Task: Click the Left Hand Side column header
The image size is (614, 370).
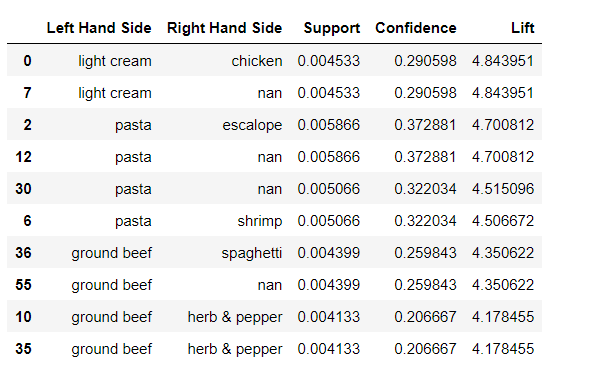Action: pyautogui.click(x=99, y=28)
